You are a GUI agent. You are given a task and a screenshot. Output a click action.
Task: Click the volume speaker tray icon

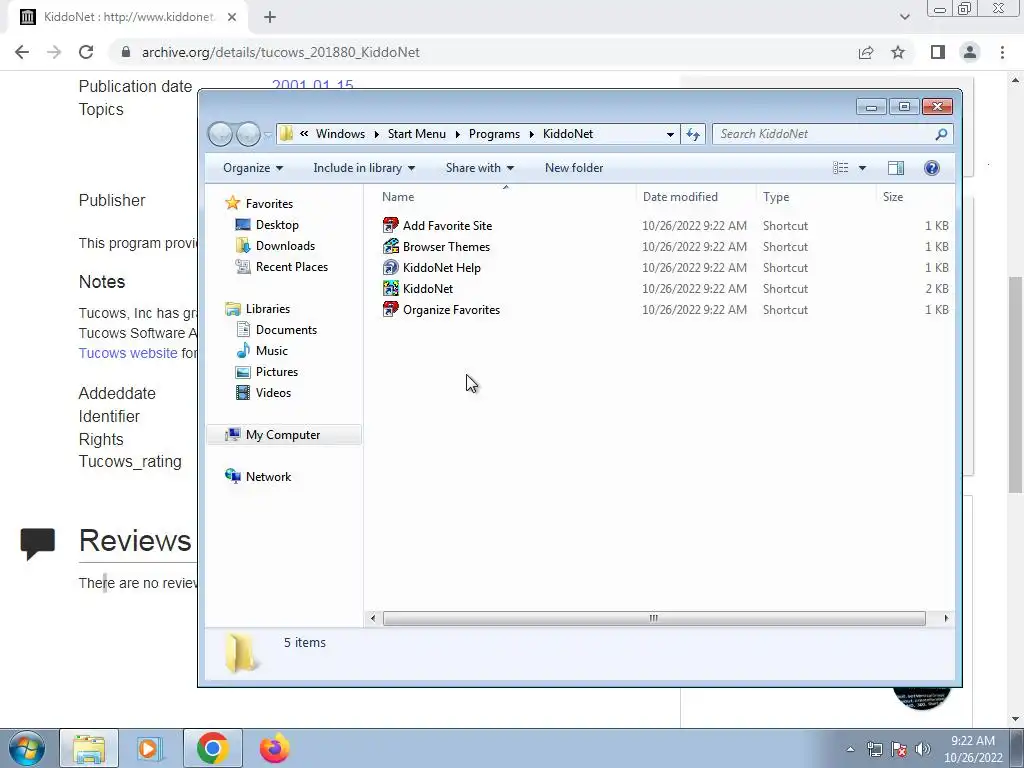[922, 749]
